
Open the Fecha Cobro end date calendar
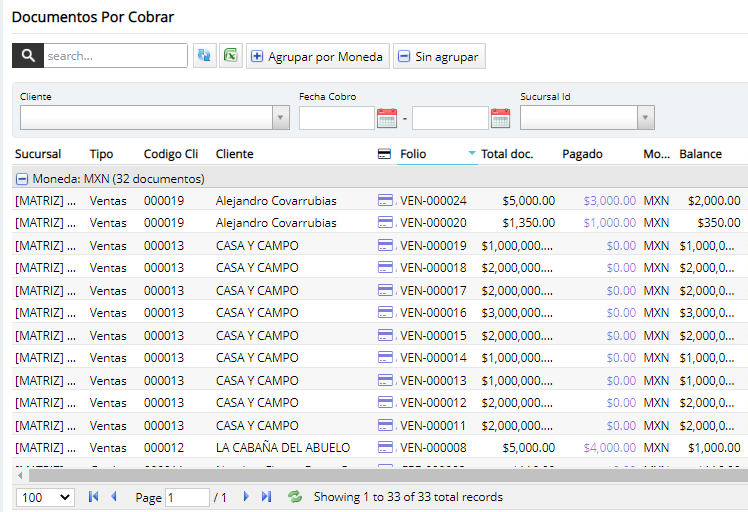click(x=500, y=118)
